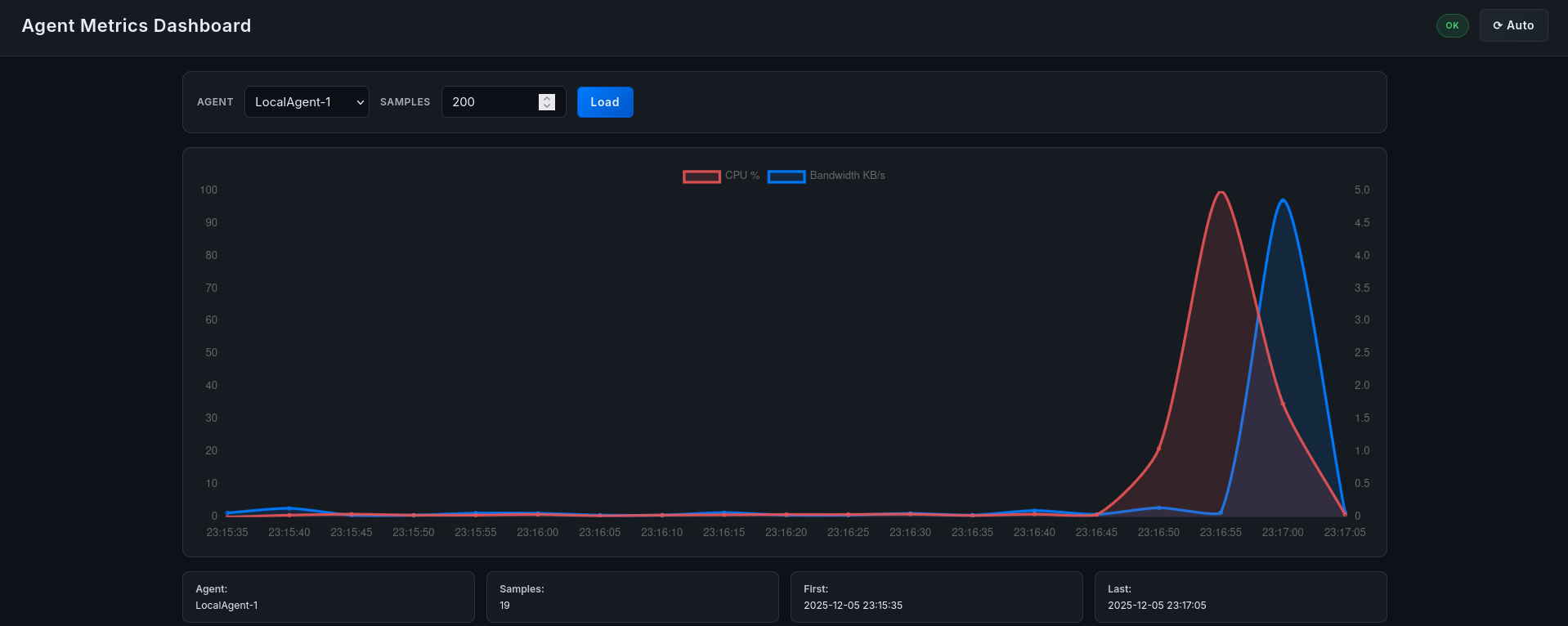Increase samples using the stepper up arrow

click(547, 97)
